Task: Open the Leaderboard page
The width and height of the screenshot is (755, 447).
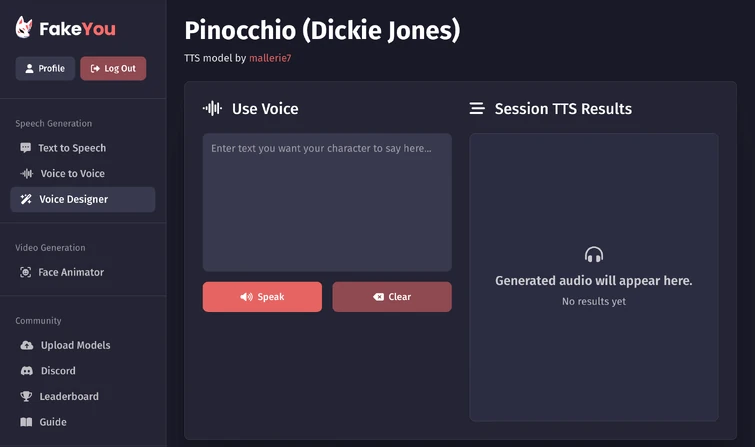Action: coord(69,396)
